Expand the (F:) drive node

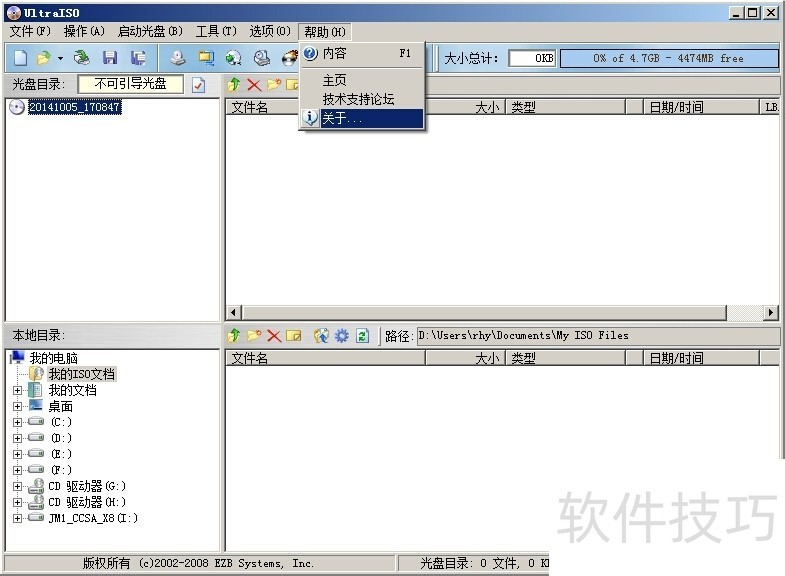pos(18,470)
